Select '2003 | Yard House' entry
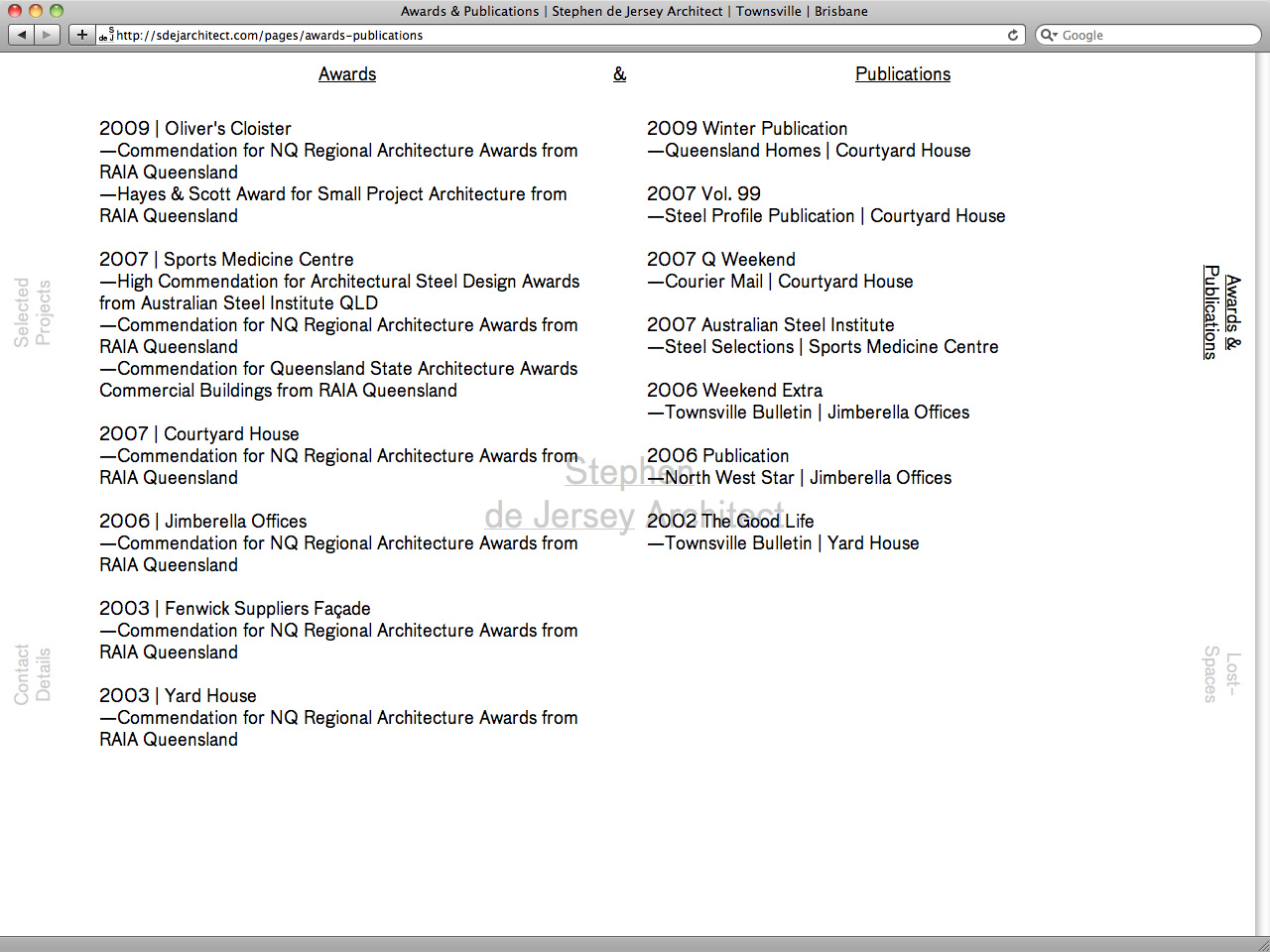 tap(178, 696)
